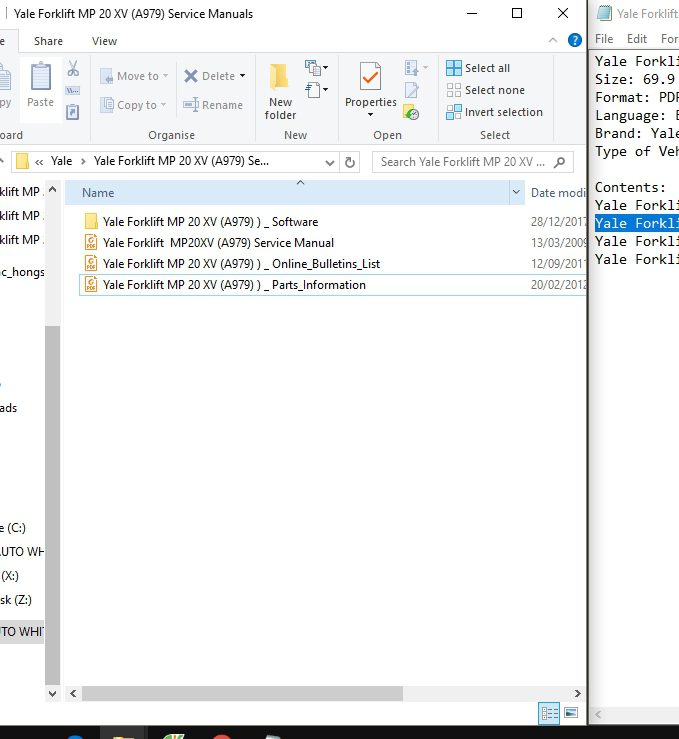Image resolution: width=679 pixels, height=739 pixels.
Task: Click the Properties checkmark icon
Action: 370,76
